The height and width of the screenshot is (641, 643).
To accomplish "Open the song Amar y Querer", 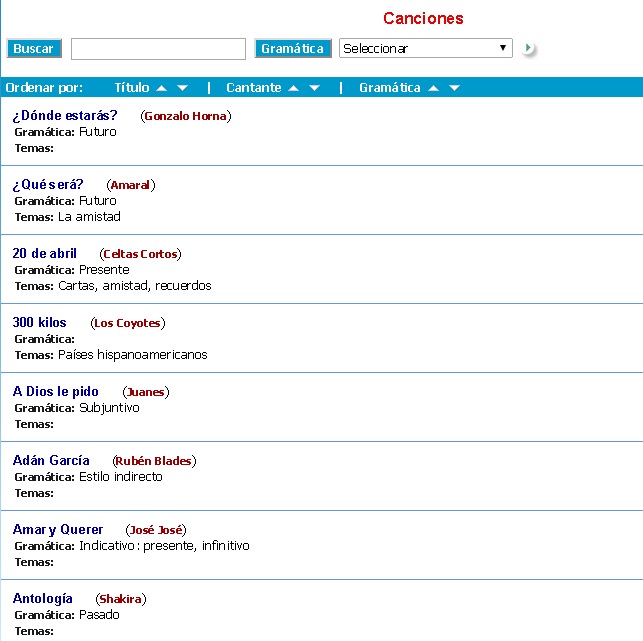I will 58,529.
